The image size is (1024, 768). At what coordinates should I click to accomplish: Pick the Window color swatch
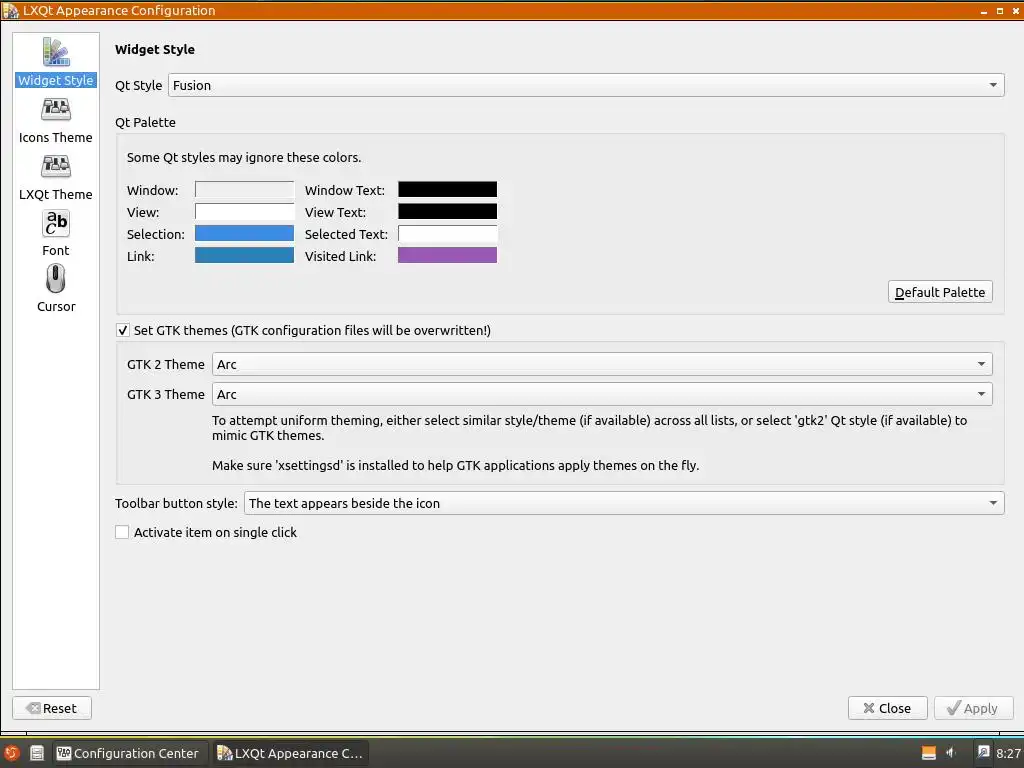244,190
